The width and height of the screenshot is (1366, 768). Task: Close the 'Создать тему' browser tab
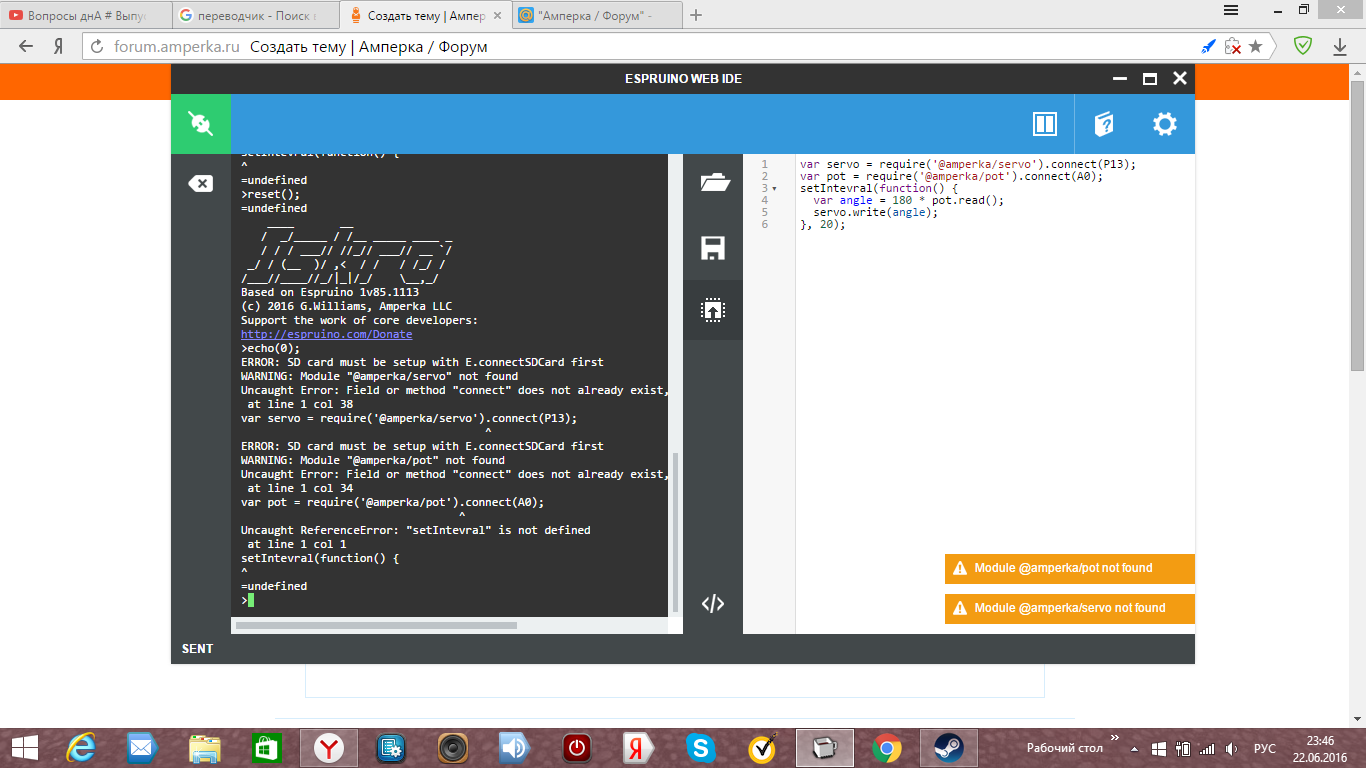[x=497, y=16]
